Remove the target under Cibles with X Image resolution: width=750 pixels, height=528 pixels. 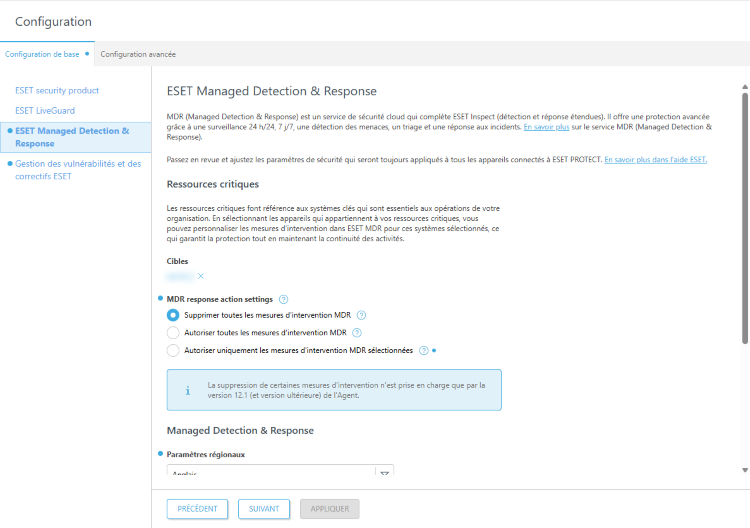(x=200, y=276)
